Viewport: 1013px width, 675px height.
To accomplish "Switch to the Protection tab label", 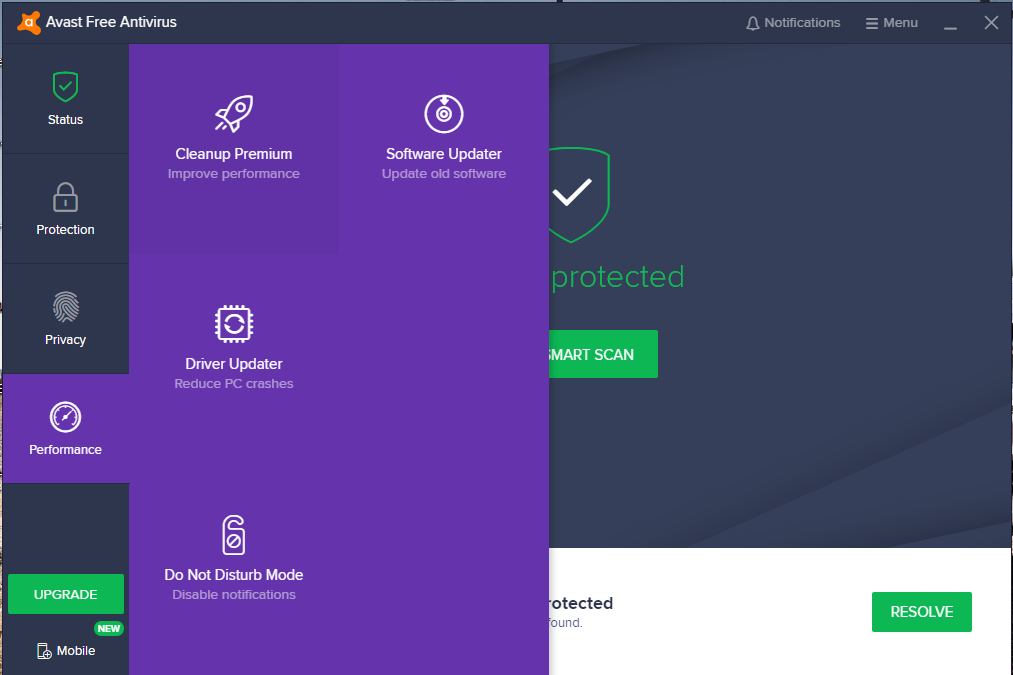I will [x=65, y=229].
